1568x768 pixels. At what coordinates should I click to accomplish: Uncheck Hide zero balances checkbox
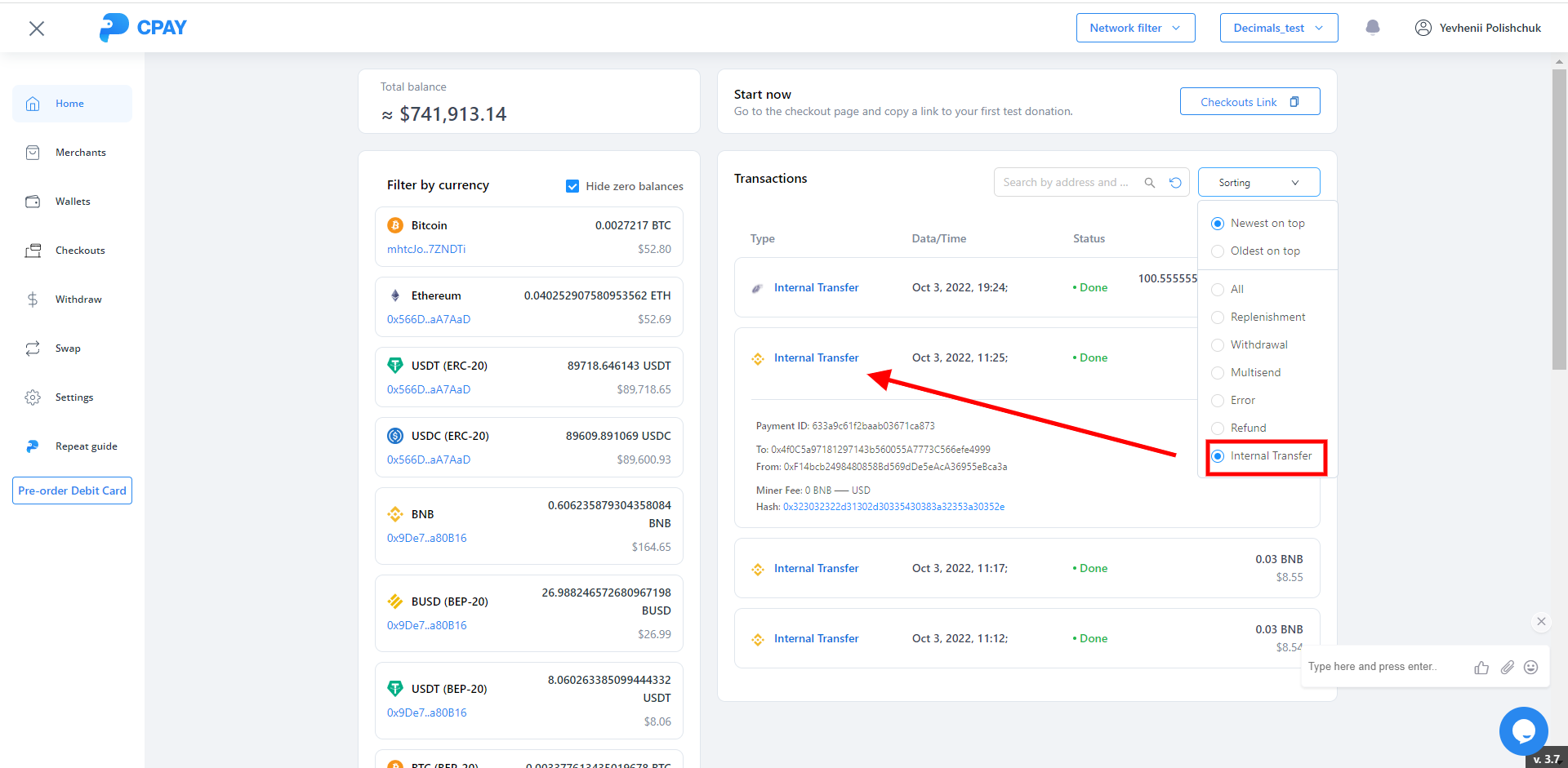pyautogui.click(x=572, y=186)
